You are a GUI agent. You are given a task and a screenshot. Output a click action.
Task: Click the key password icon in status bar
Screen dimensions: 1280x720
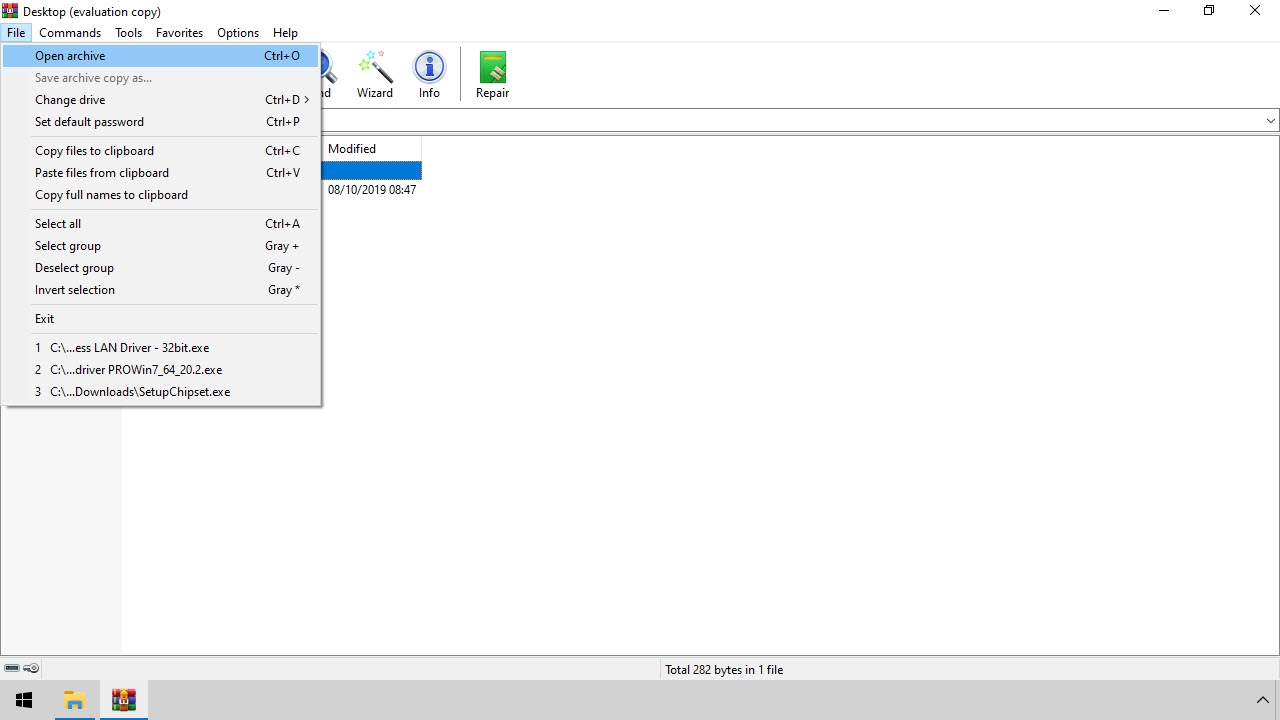[31, 668]
